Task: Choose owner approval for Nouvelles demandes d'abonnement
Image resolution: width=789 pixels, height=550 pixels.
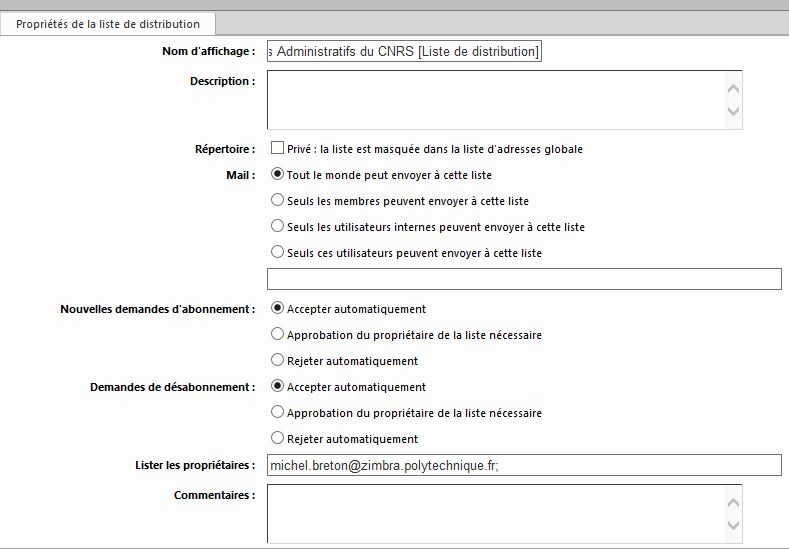Action: coord(277,334)
